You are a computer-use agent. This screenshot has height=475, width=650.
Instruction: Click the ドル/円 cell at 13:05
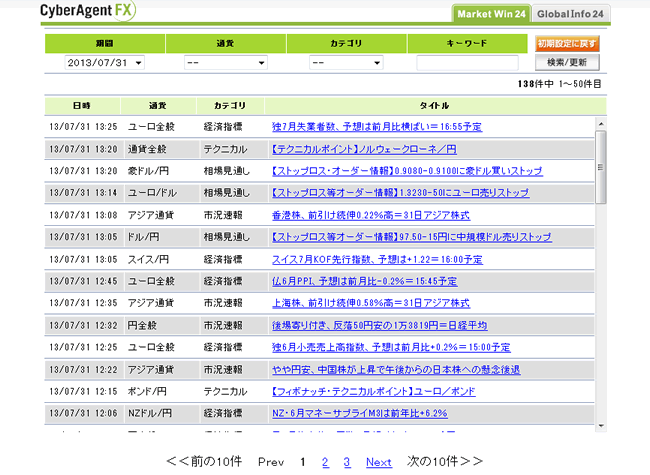(143, 237)
